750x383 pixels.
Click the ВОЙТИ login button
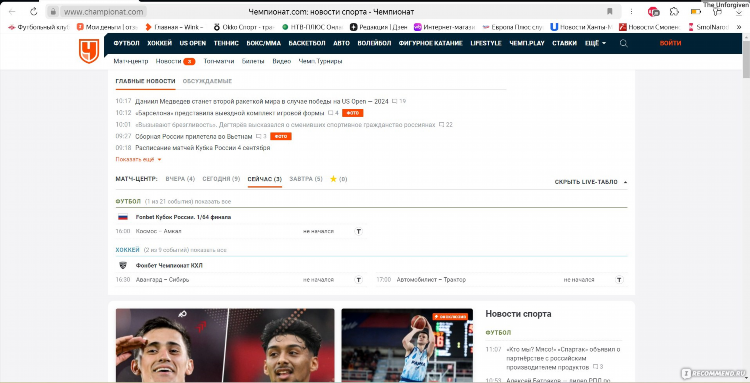670,43
